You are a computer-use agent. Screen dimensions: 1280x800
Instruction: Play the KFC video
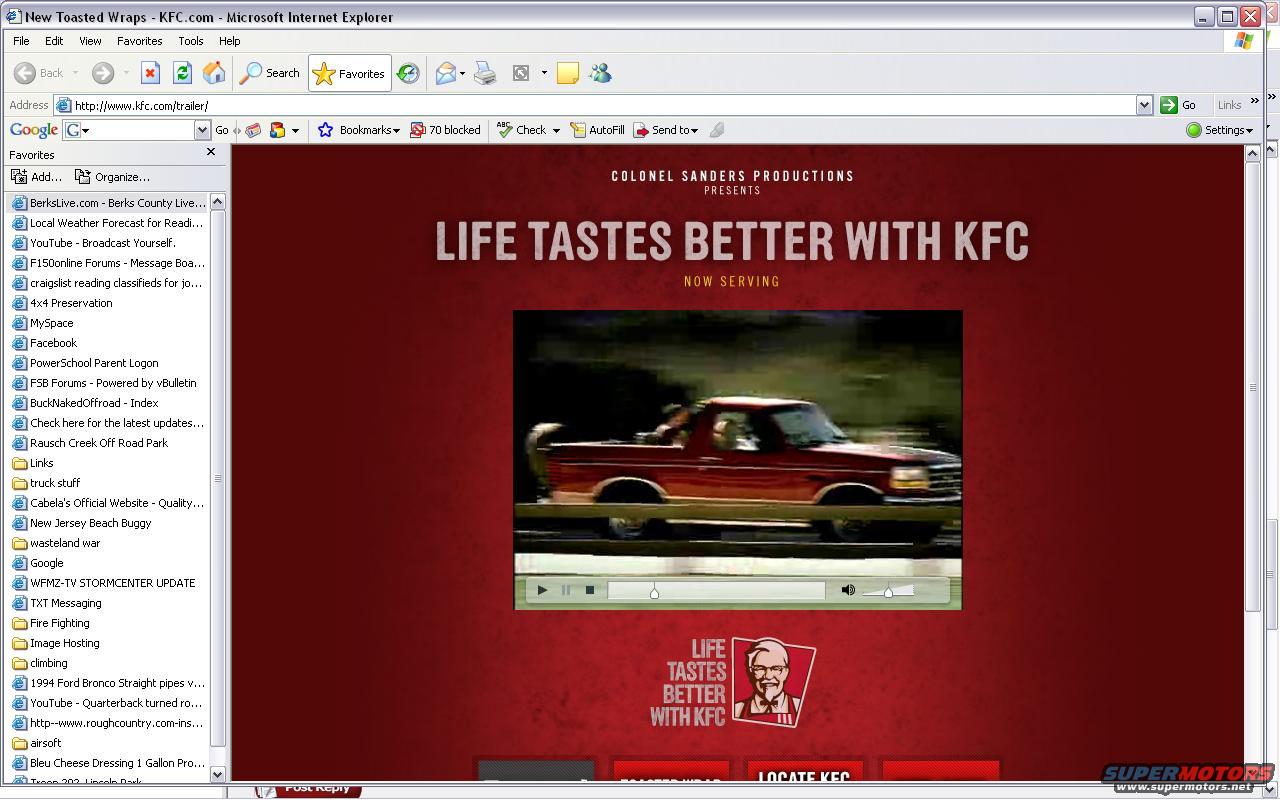click(542, 590)
